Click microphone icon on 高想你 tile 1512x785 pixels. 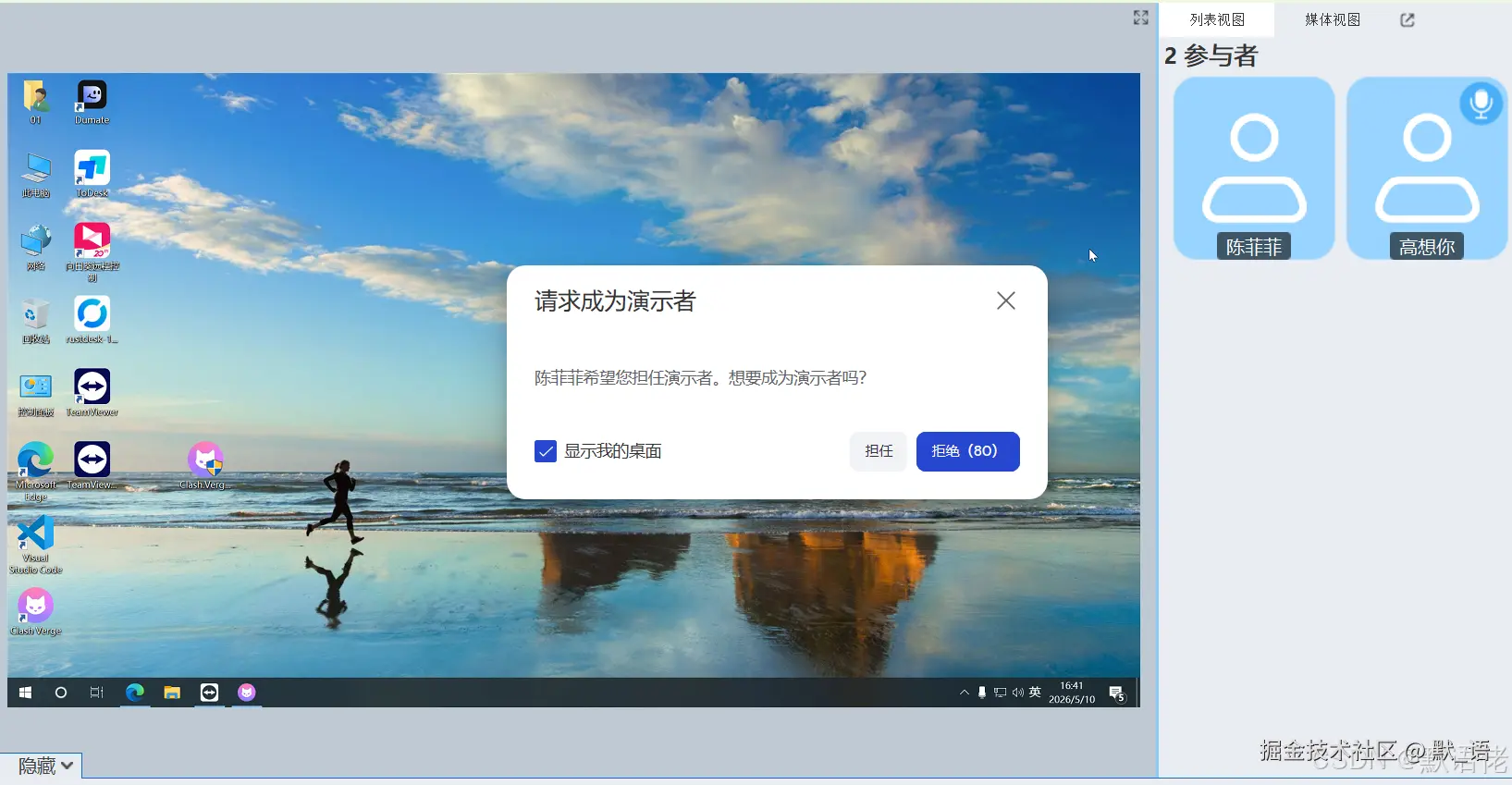pos(1481,103)
